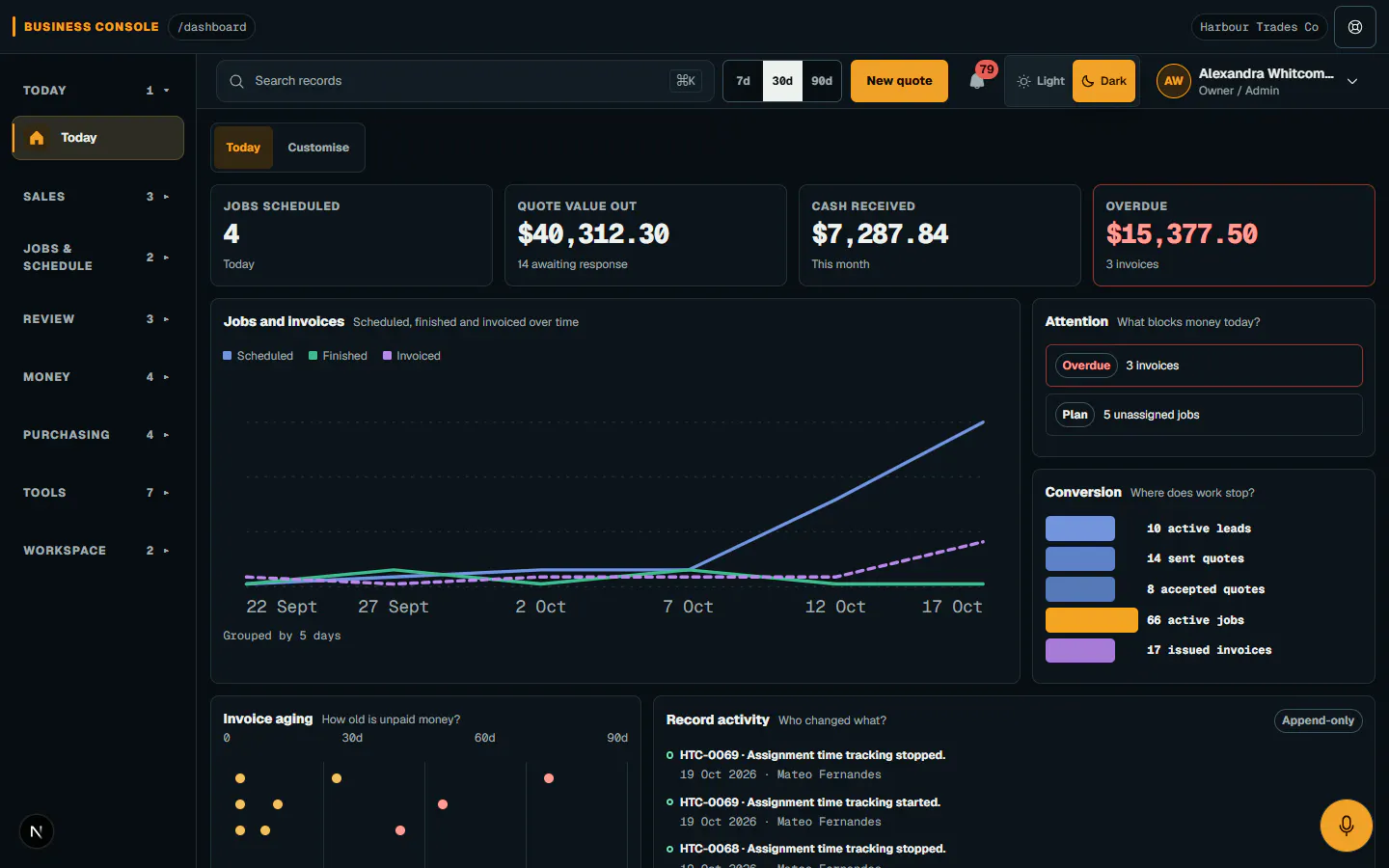This screenshot has height=868, width=1389.
Task: Click the home icon in Today sidebar item
Action: tap(37, 138)
